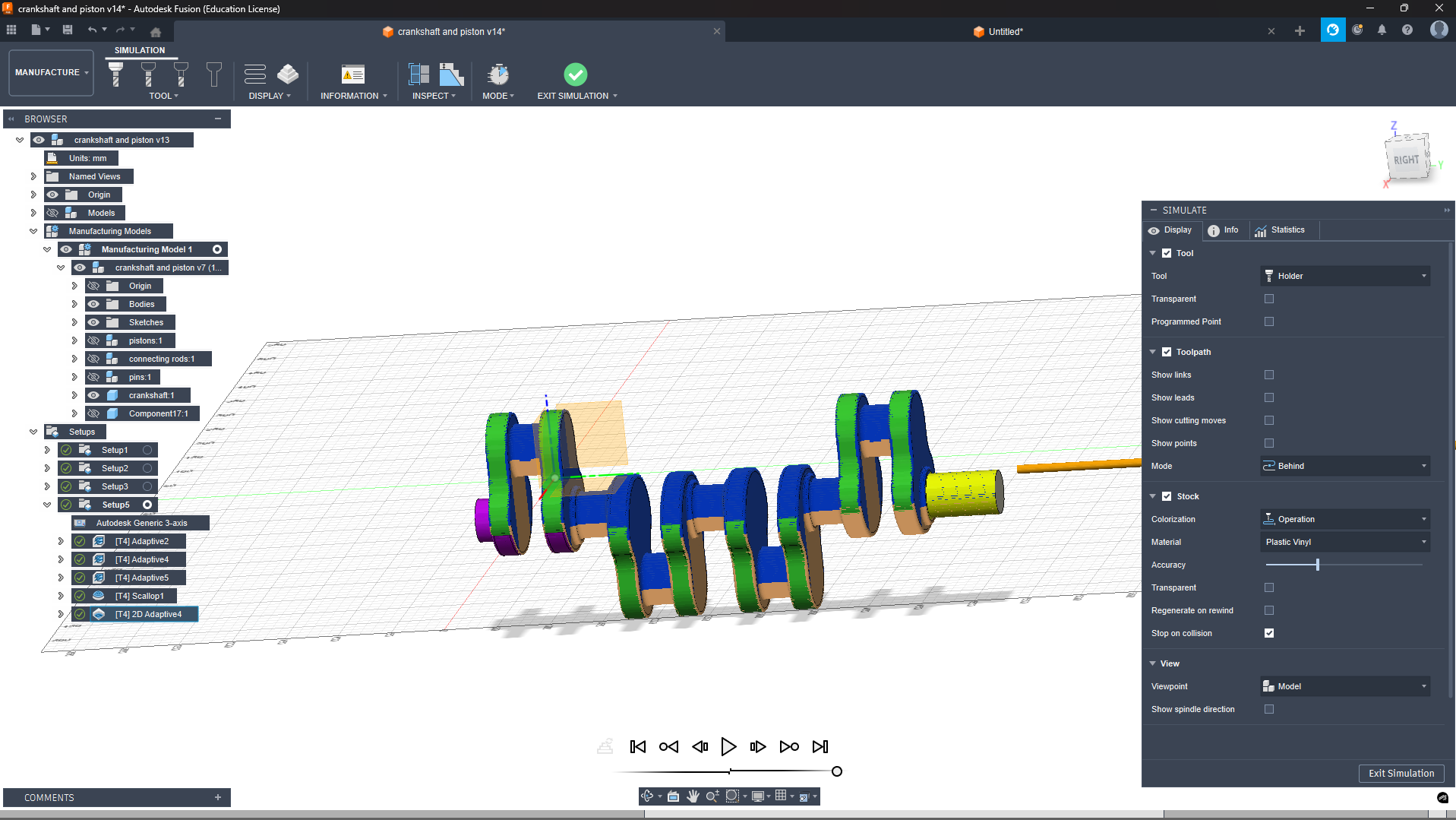Expand the Setup1 tree node
The height and width of the screenshot is (820, 1456).
47,450
